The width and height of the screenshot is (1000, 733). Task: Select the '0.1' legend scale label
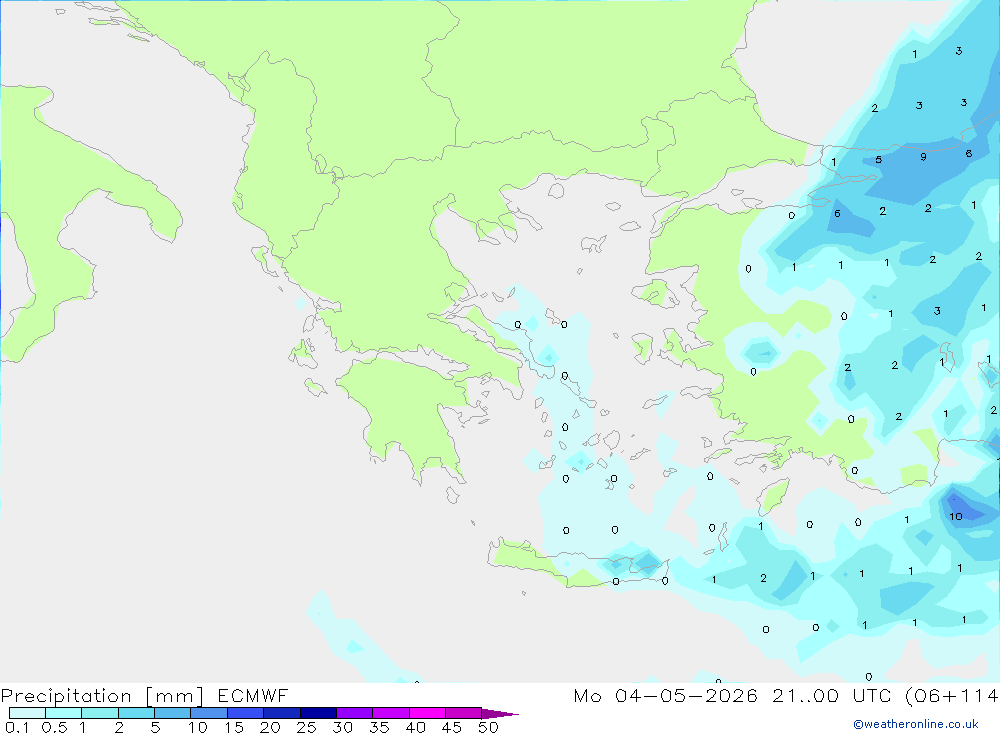[x=17, y=727]
